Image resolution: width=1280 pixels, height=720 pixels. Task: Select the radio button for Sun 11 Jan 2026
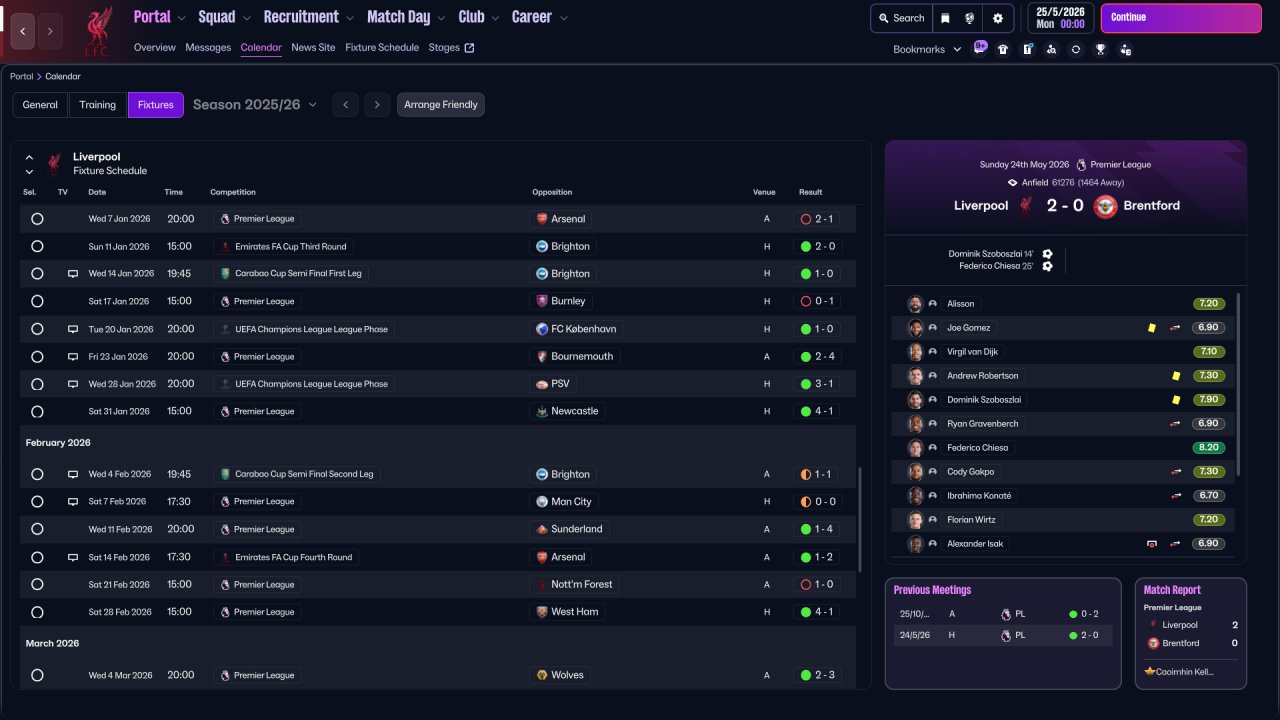click(37, 246)
